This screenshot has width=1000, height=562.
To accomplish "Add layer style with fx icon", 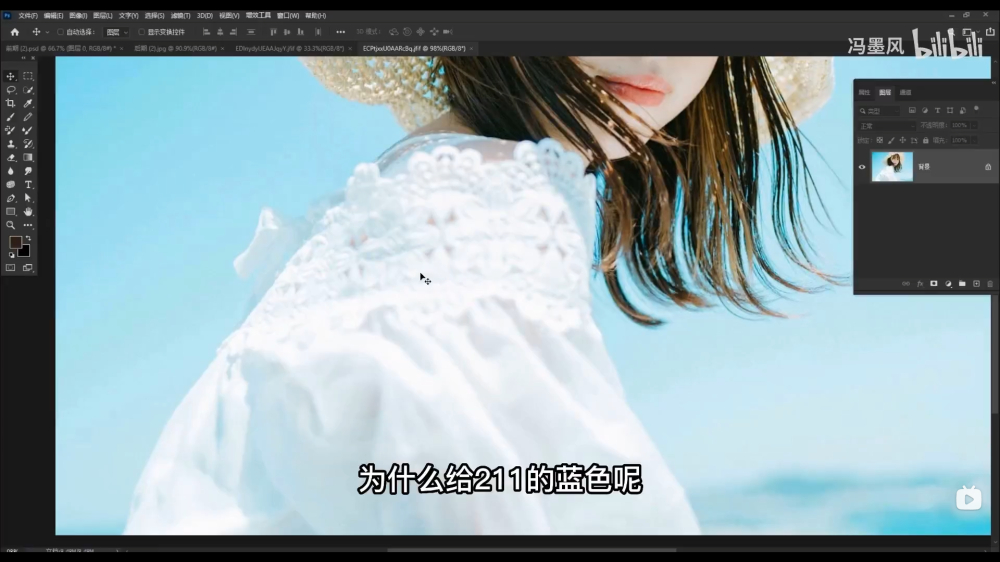I will (x=920, y=284).
